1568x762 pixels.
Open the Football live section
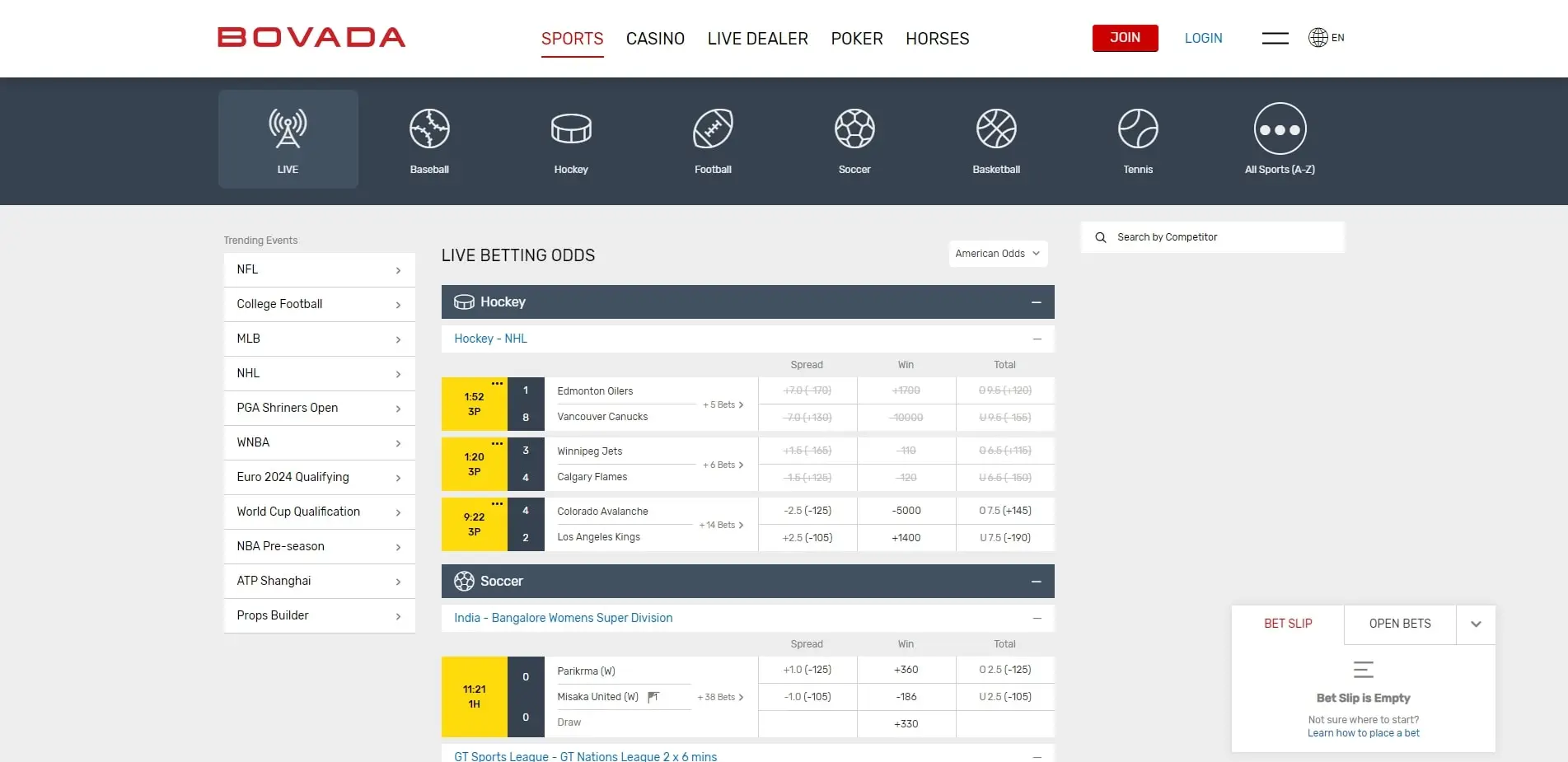click(713, 138)
